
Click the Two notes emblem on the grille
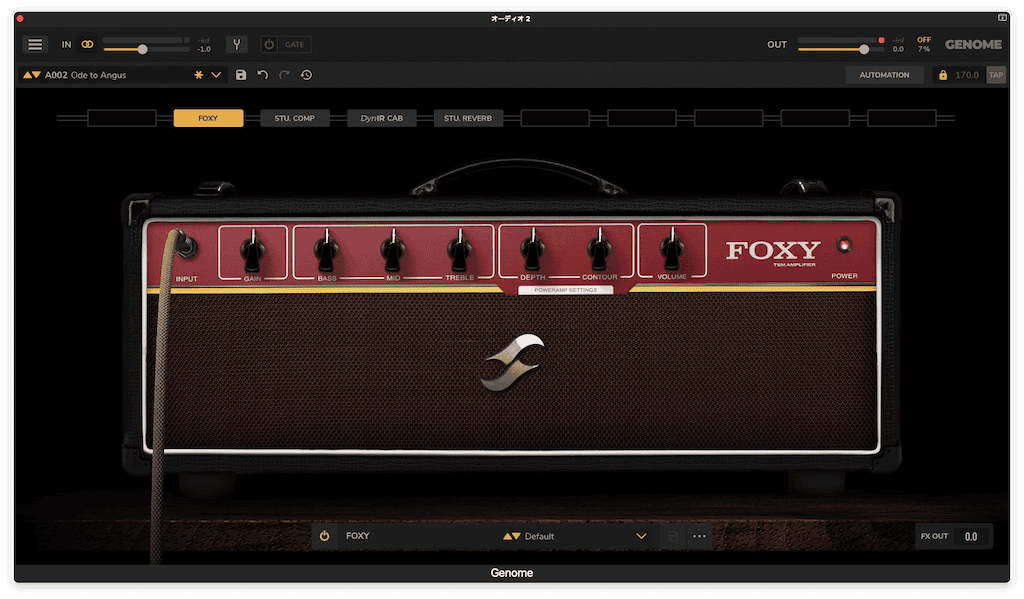(513, 362)
